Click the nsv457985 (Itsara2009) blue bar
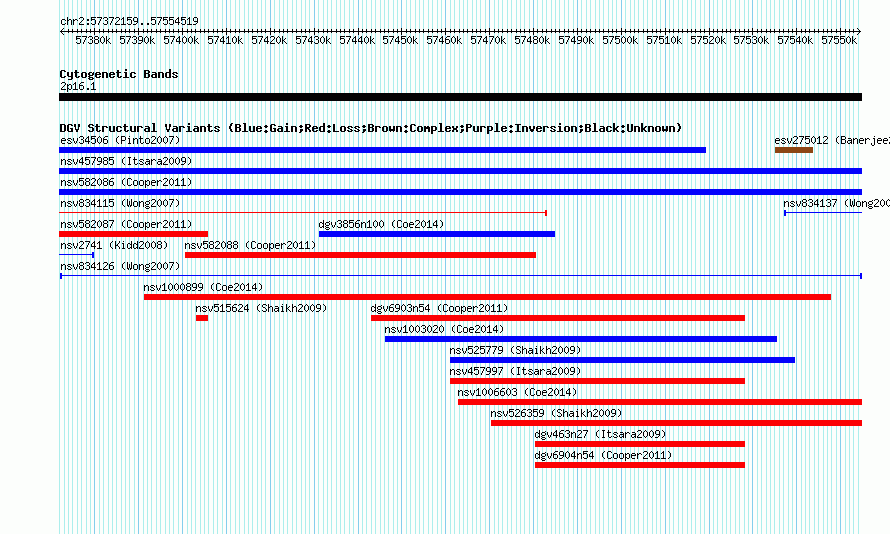890x534 pixels. tap(460, 171)
